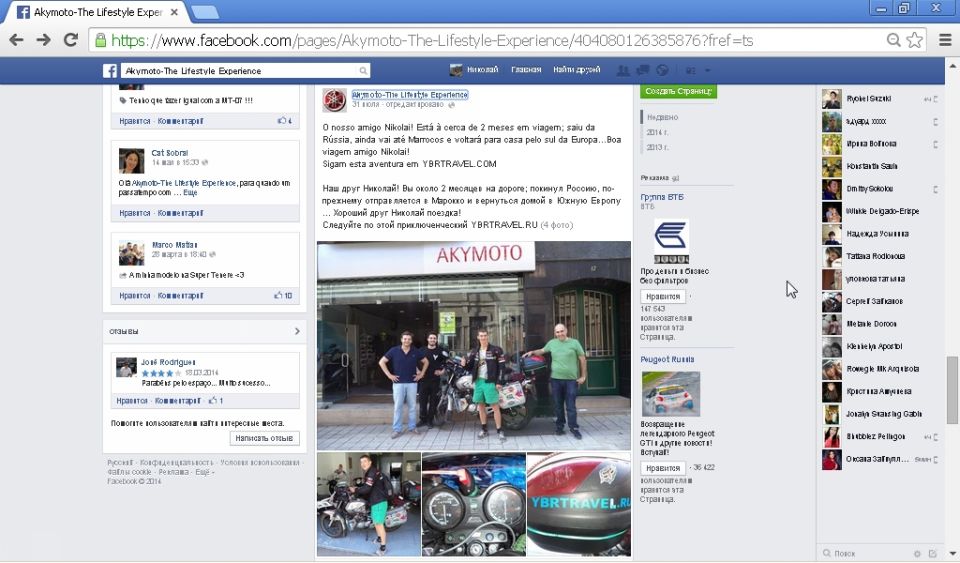
Task: Click the Написать отзыв button
Action: pyautogui.click(x=264, y=438)
